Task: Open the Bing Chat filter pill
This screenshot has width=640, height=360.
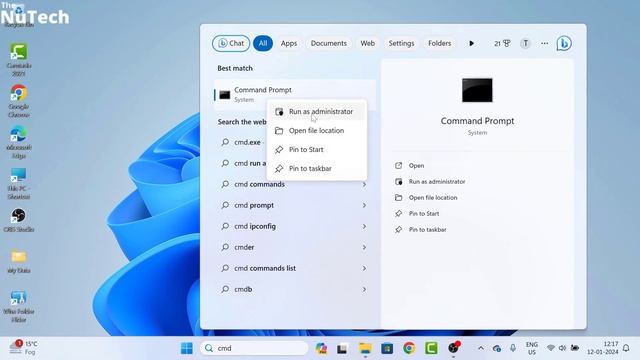Action: [231, 43]
